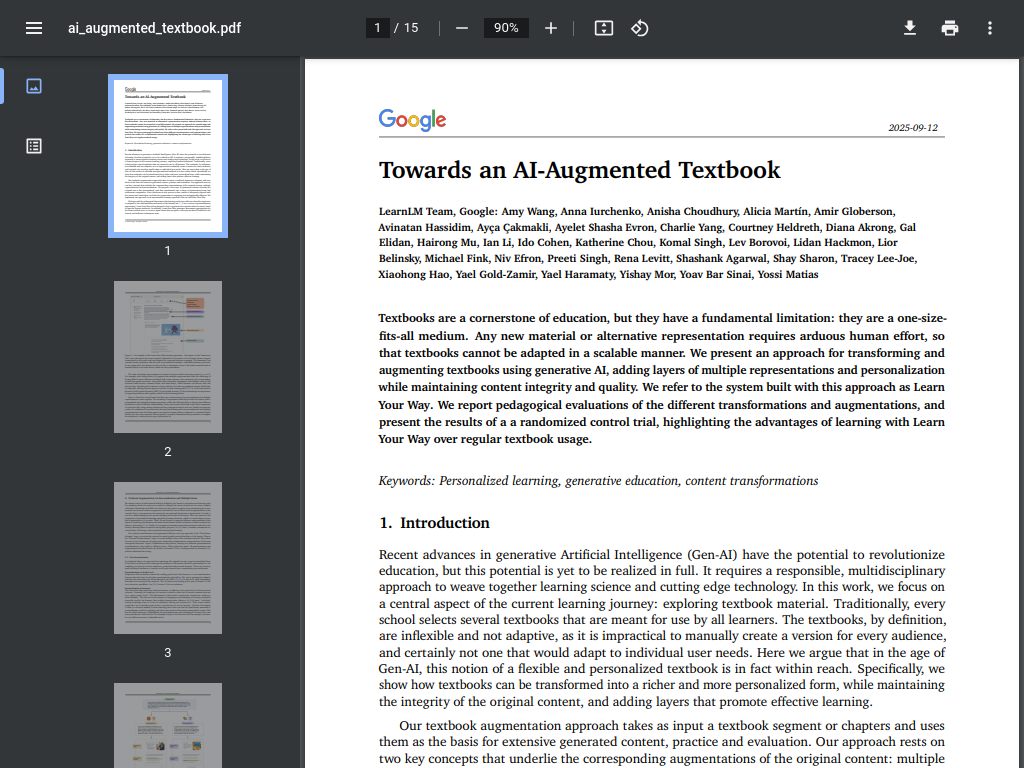Click the page number input field
1024x768 pixels.
click(x=377, y=28)
